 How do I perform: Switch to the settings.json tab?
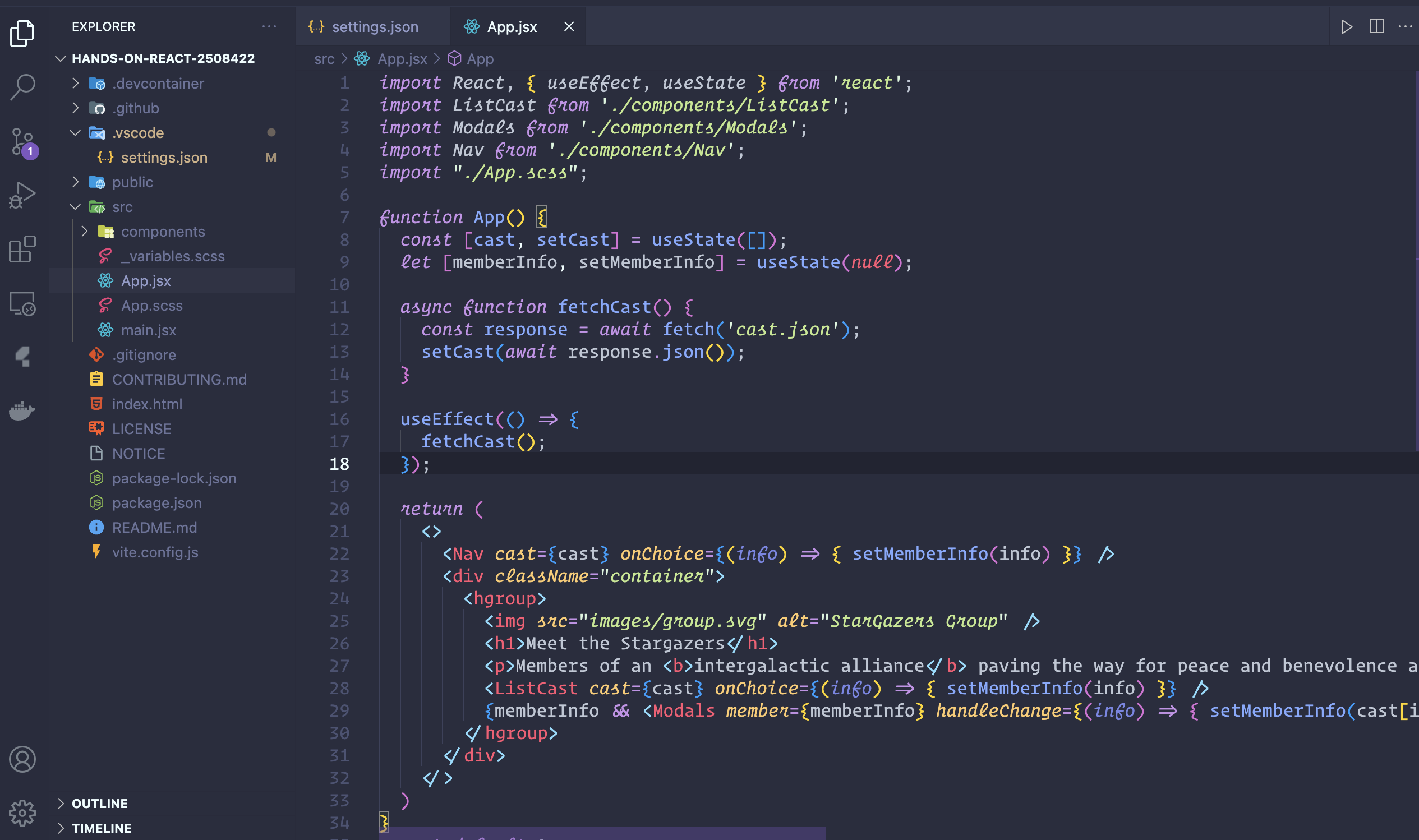point(374,26)
